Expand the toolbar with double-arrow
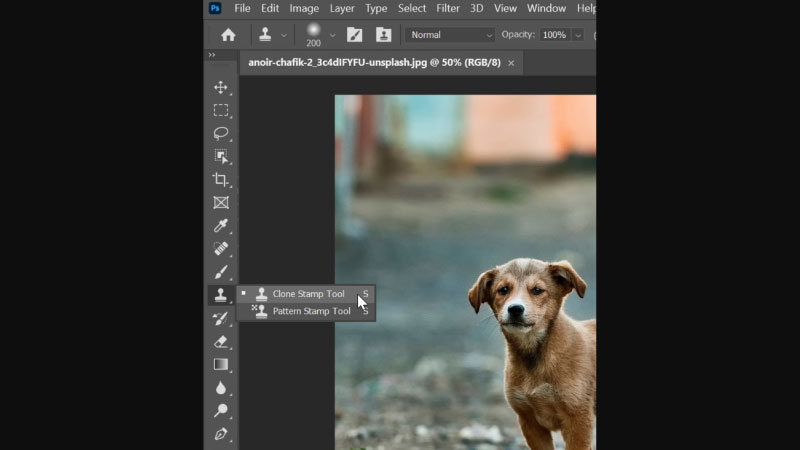Viewport: 800px width, 450px height. [212, 55]
